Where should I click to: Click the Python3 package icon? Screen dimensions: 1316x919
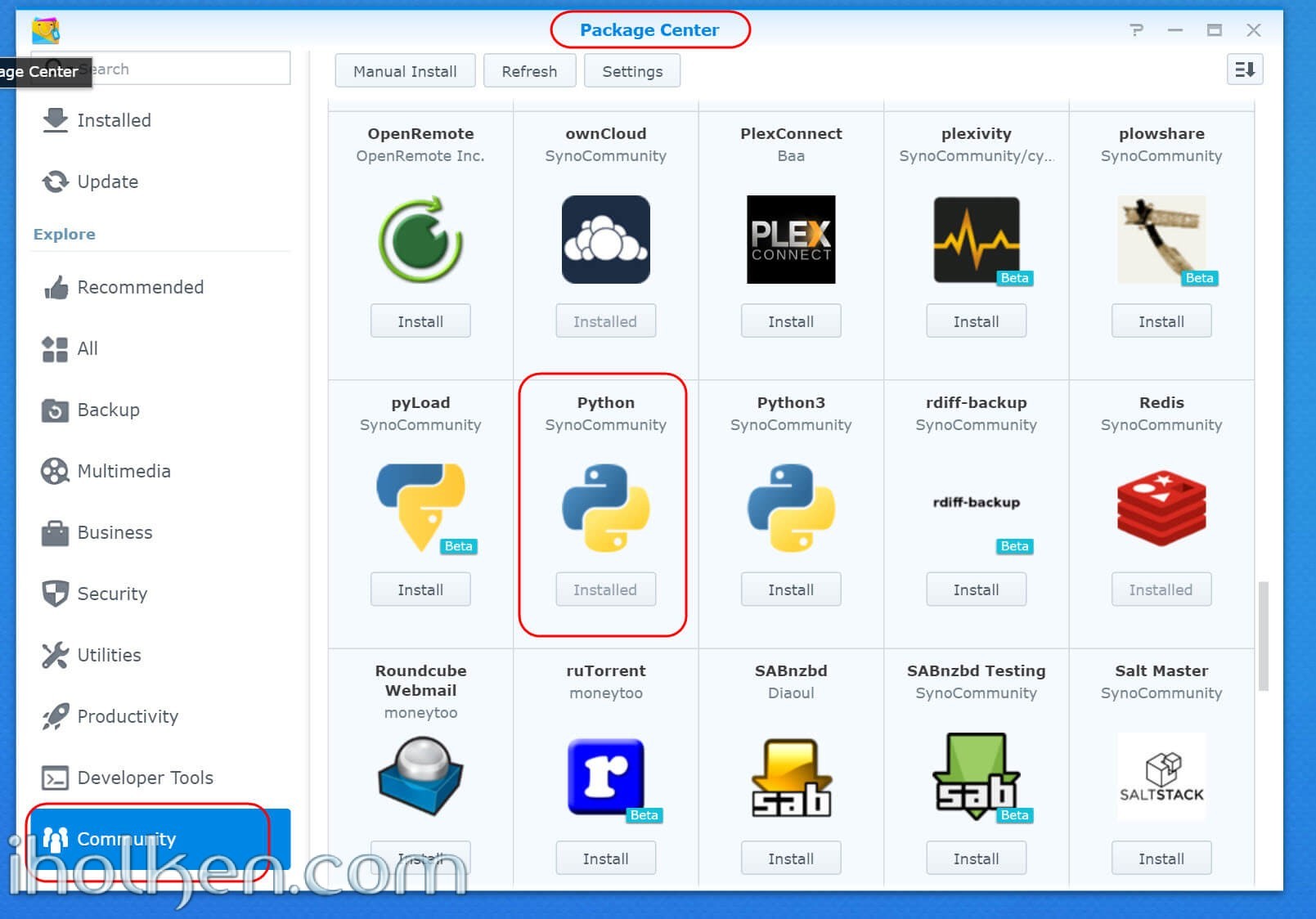point(791,508)
